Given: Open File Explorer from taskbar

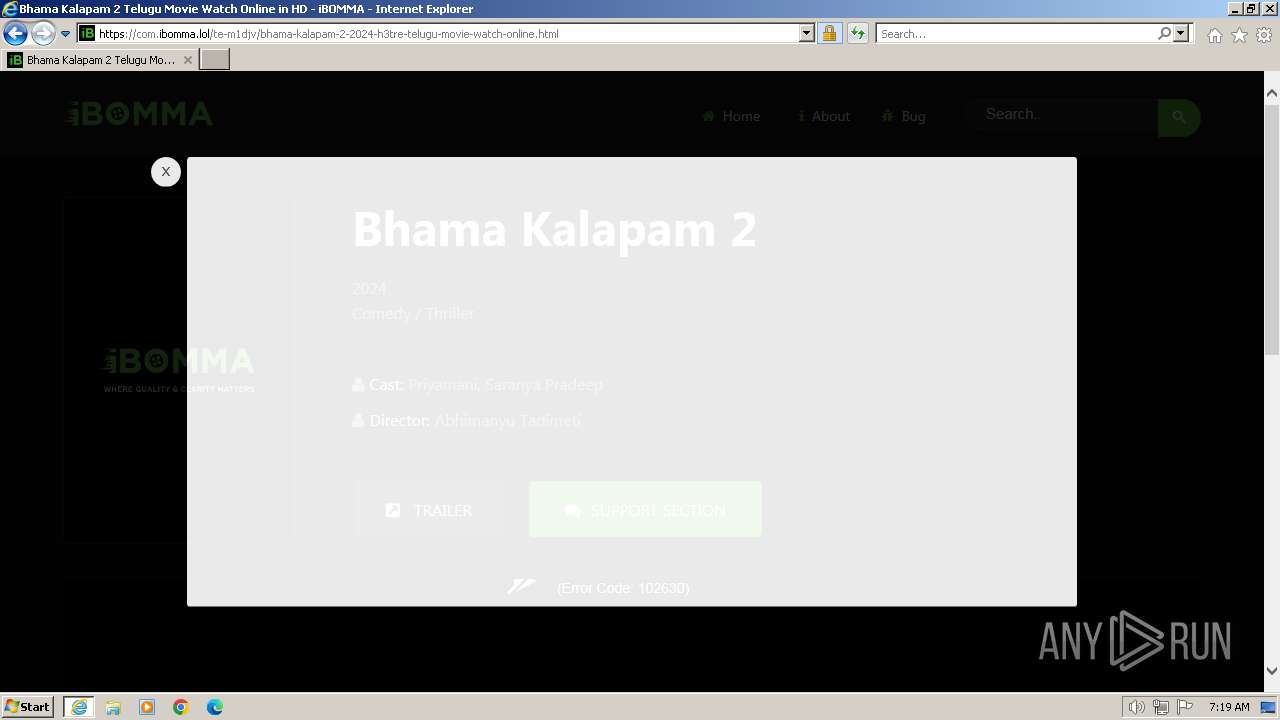Looking at the screenshot, I should [x=113, y=707].
